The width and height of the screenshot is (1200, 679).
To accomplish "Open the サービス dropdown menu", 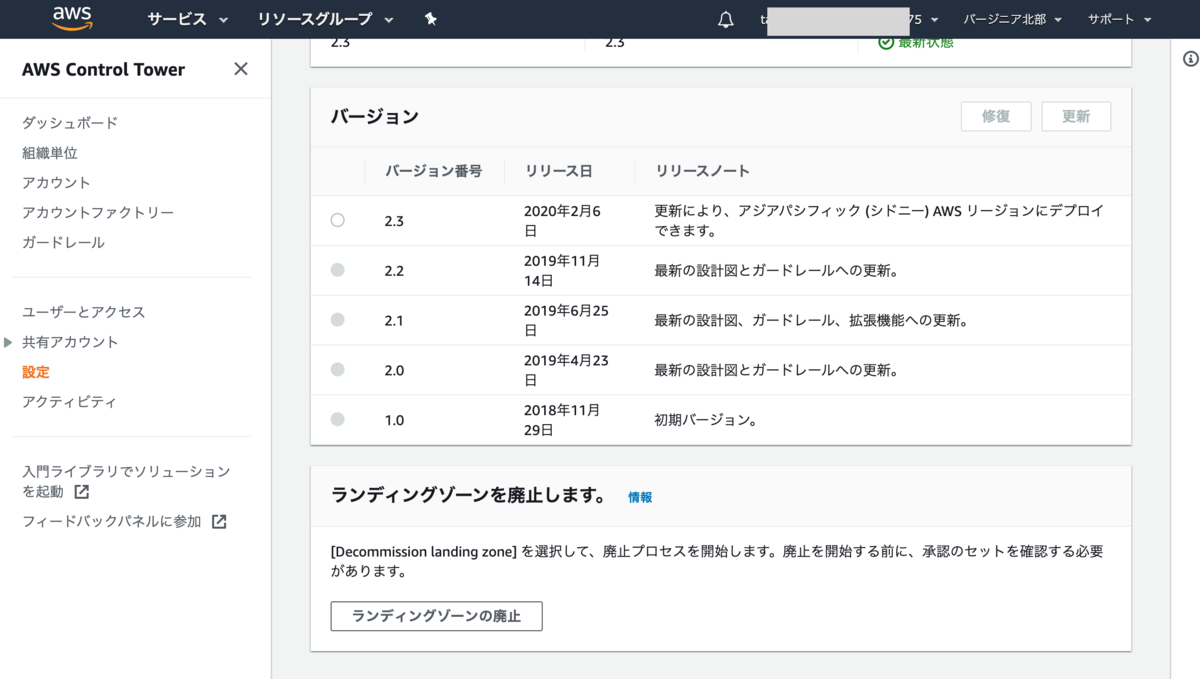I will pos(188,19).
